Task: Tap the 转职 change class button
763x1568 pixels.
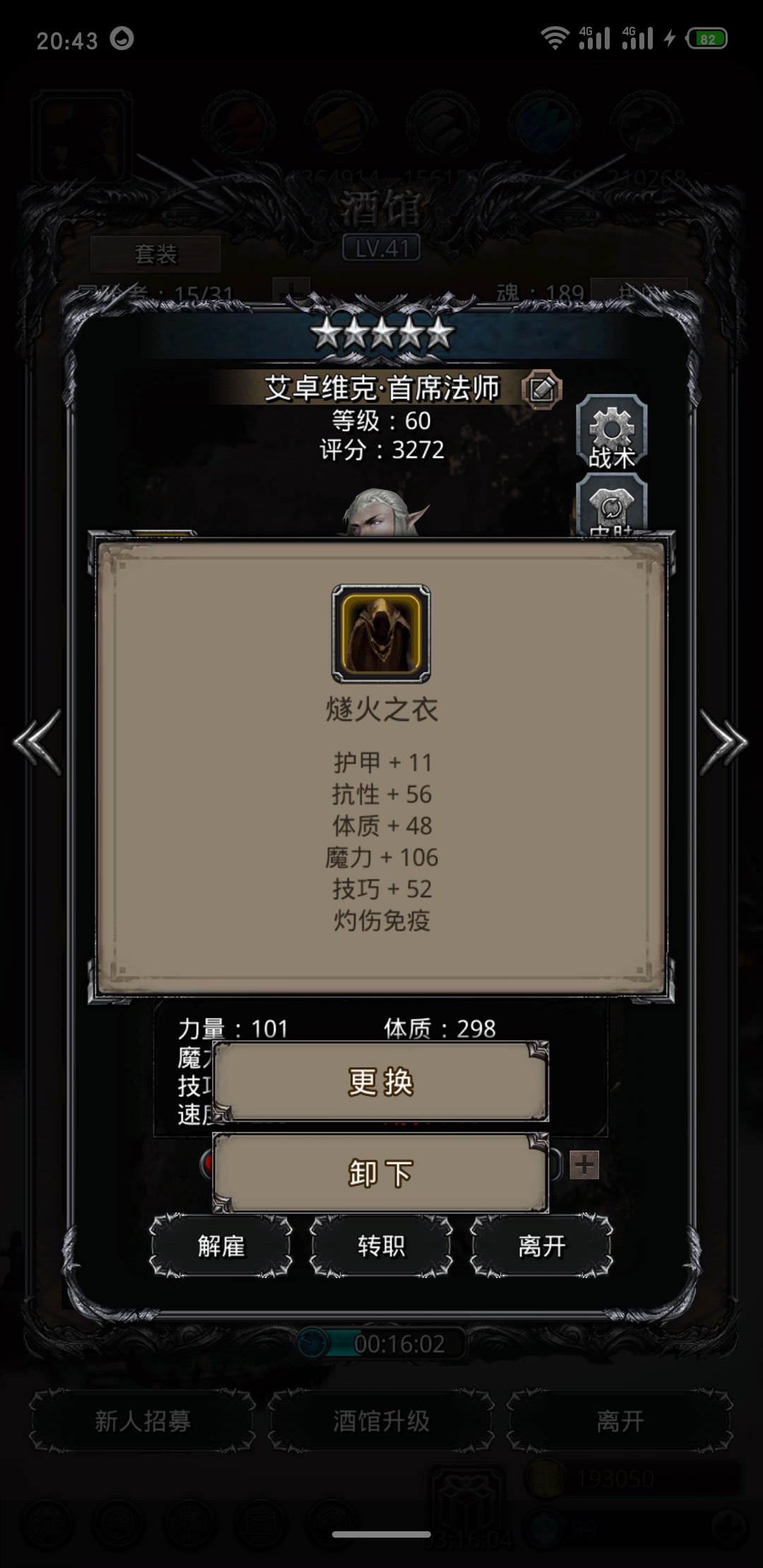Action: (381, 1246)
